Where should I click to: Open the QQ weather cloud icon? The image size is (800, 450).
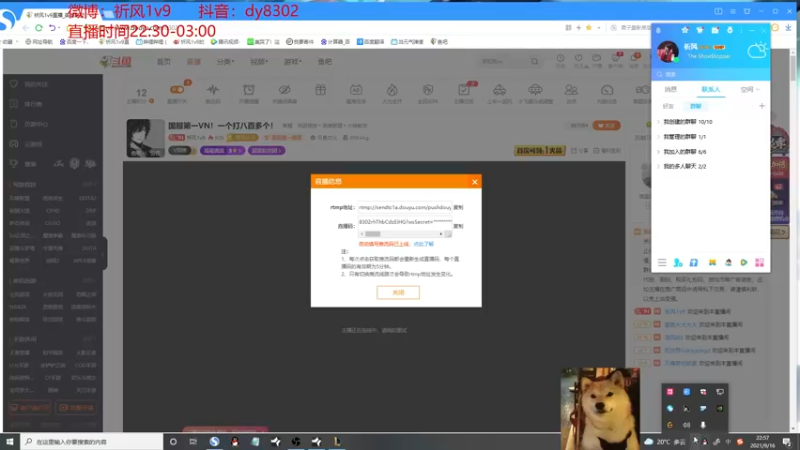click(x=757, y=50)
